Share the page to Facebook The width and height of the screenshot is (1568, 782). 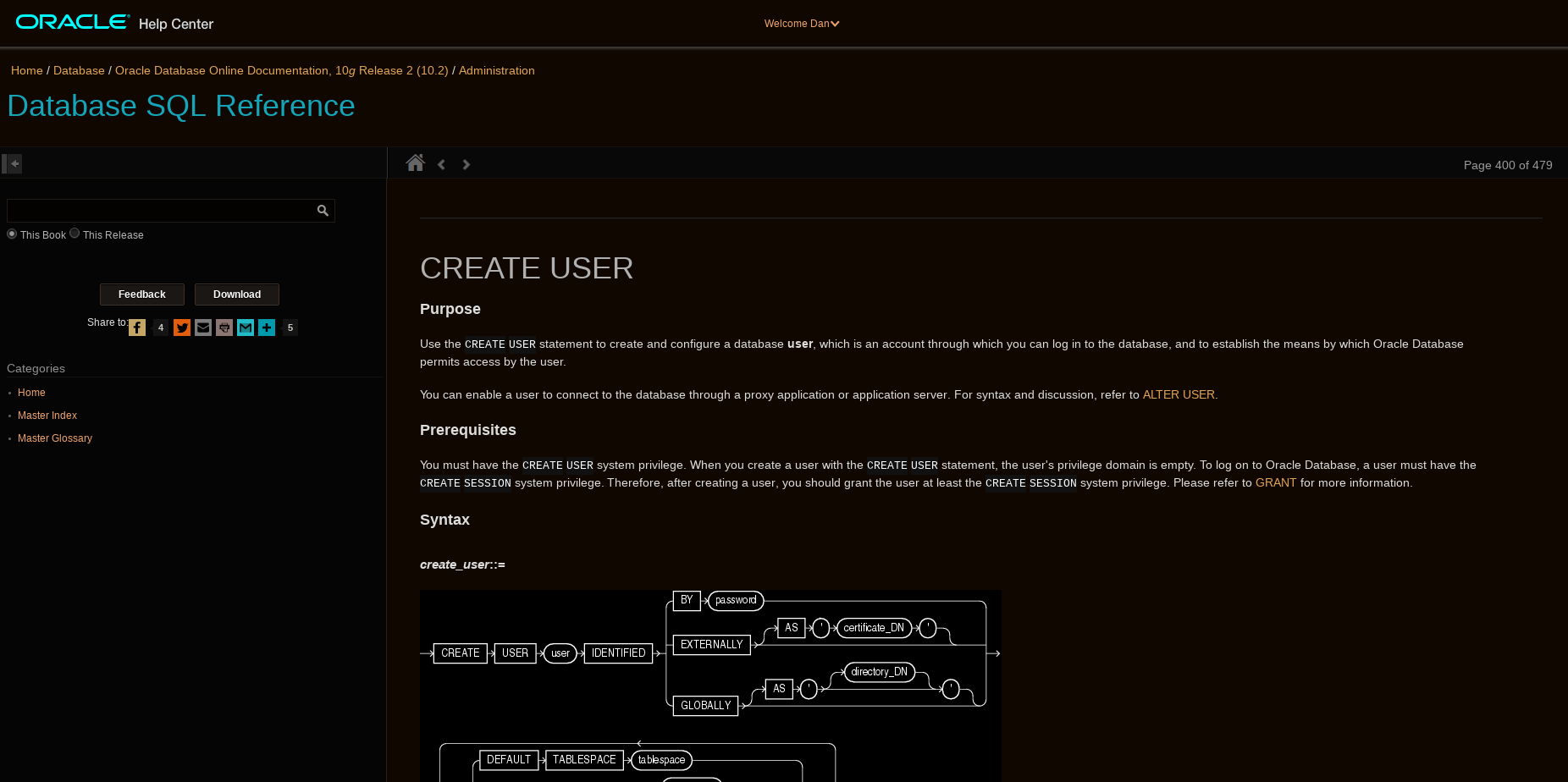point(136,328)
